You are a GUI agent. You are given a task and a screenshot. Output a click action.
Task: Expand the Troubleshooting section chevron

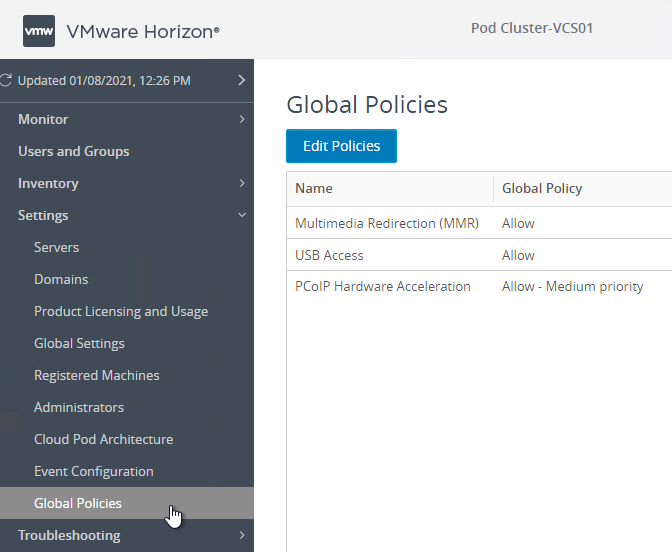242,535
